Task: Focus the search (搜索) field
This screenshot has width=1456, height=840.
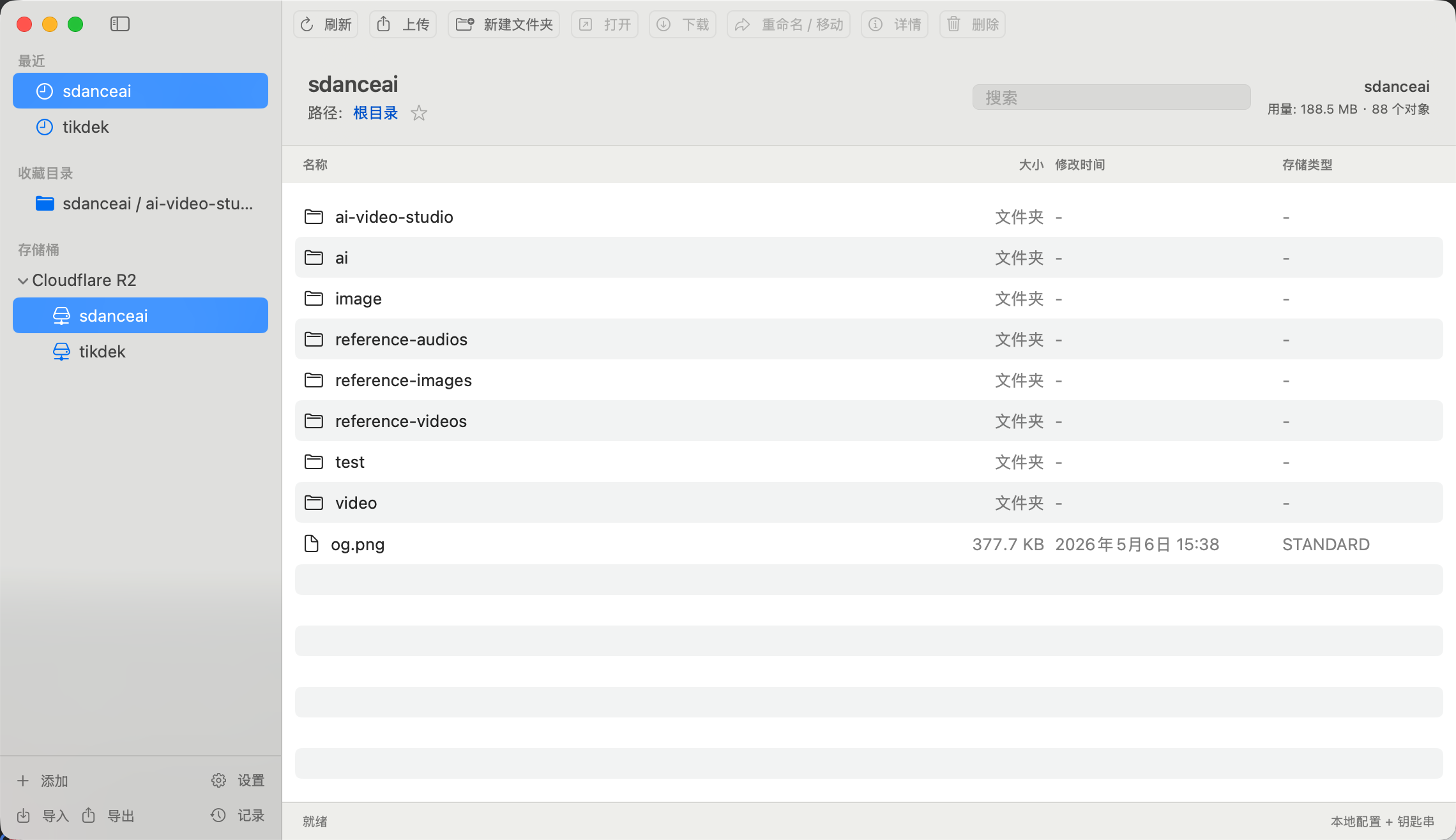Action: click(1111, 97)
